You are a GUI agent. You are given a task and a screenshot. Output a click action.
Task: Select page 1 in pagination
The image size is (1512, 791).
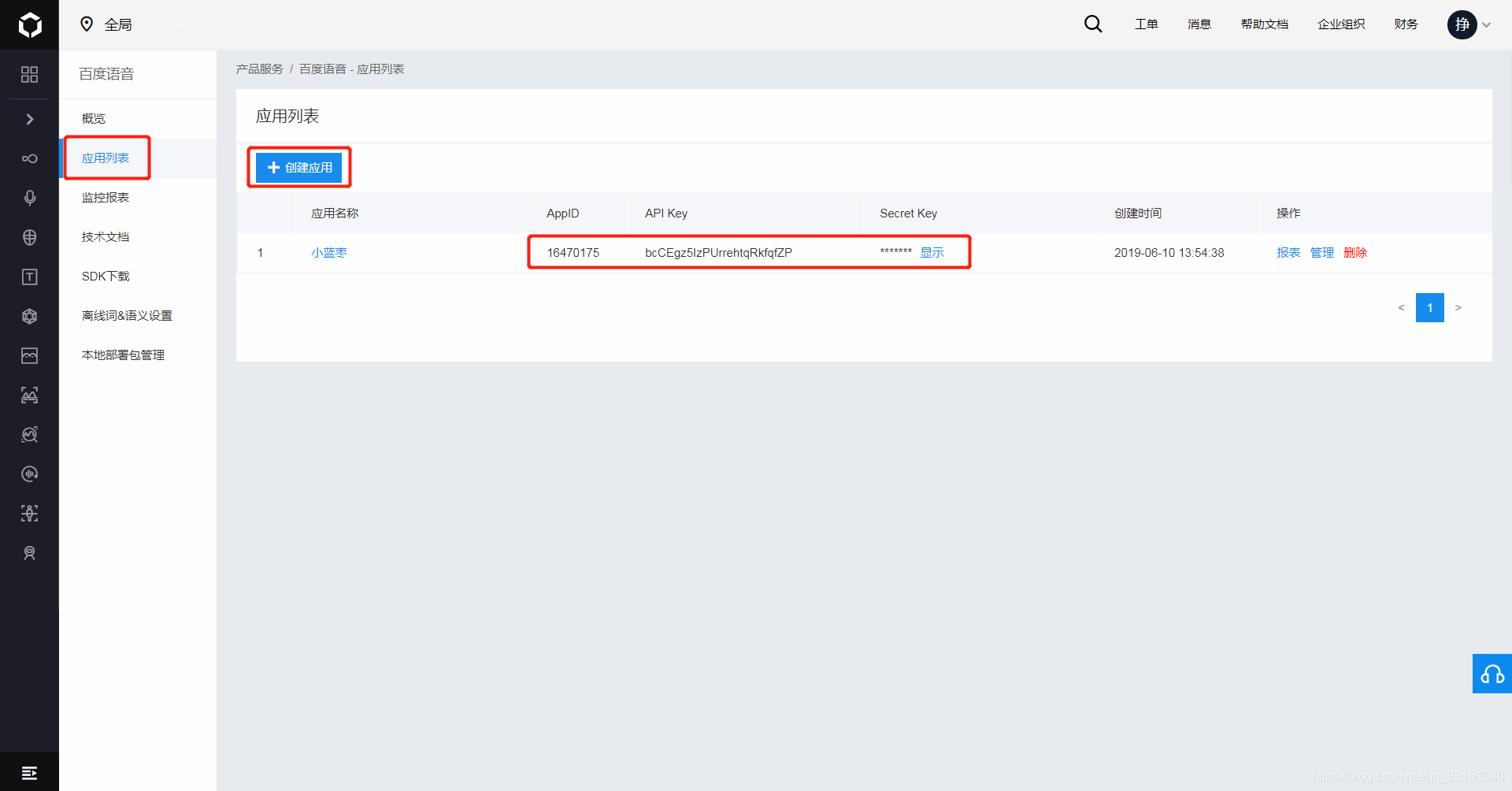(x=1430, y=307)
